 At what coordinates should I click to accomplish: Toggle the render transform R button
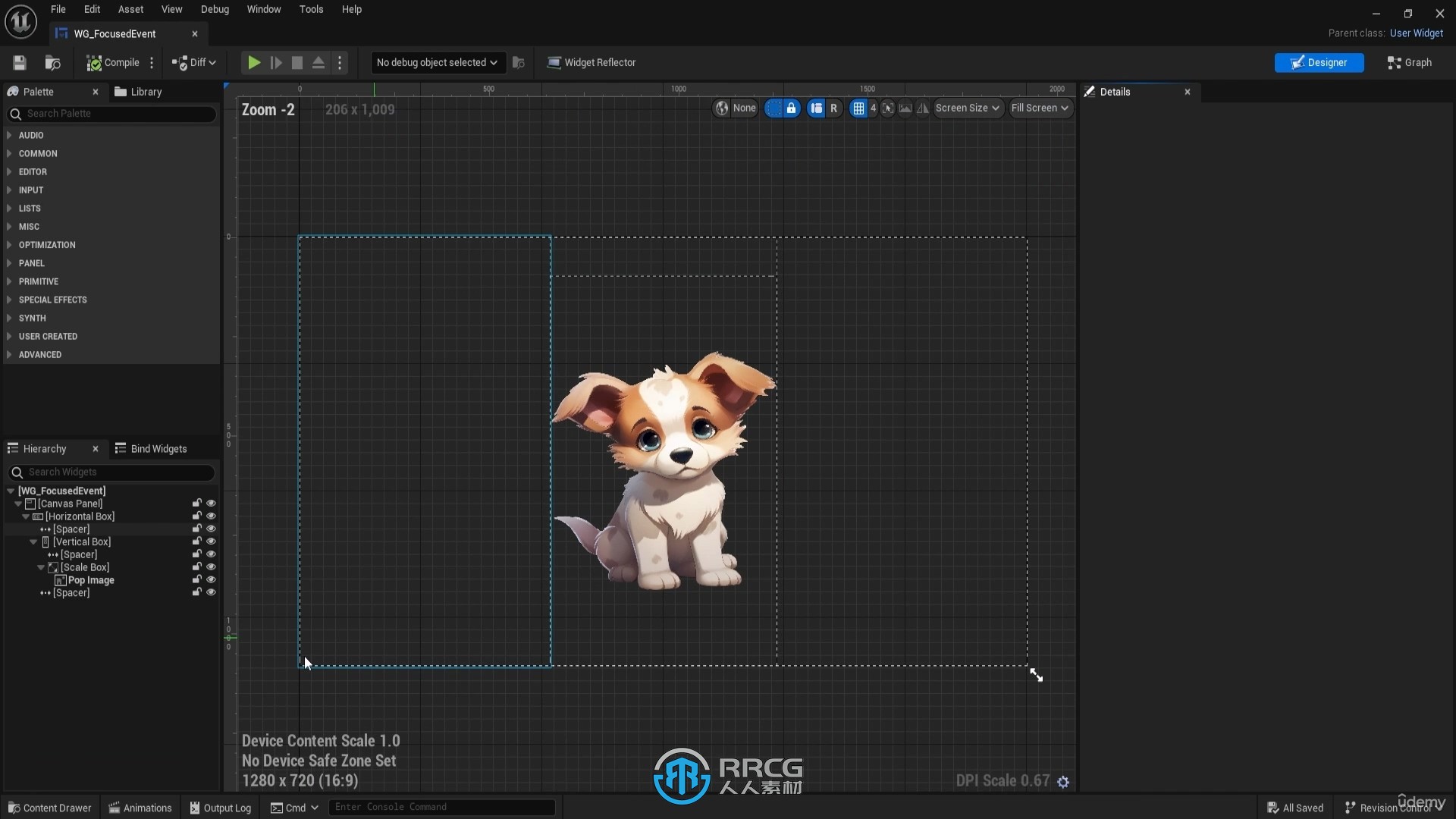click(x=833, y=108)
